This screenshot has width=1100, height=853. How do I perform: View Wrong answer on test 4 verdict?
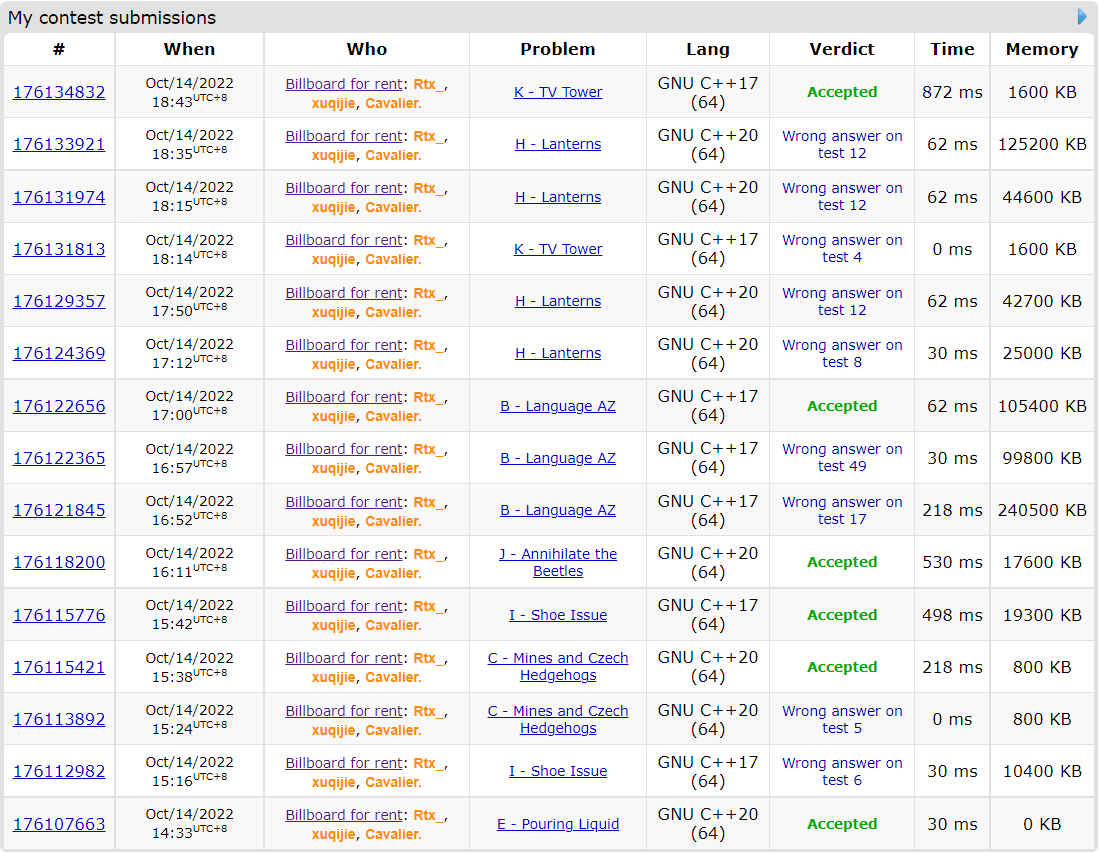pyautogui.click(x=842, y=249)
